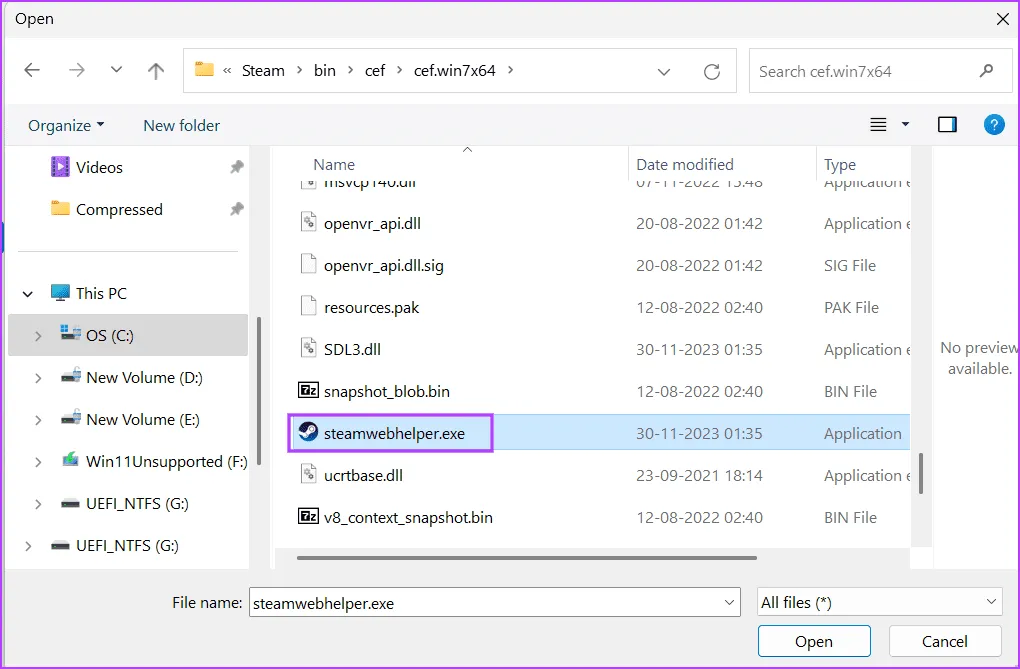Click the Open button
The height and width of the screenshot is (669, 1020).
(x=813, y=641)
